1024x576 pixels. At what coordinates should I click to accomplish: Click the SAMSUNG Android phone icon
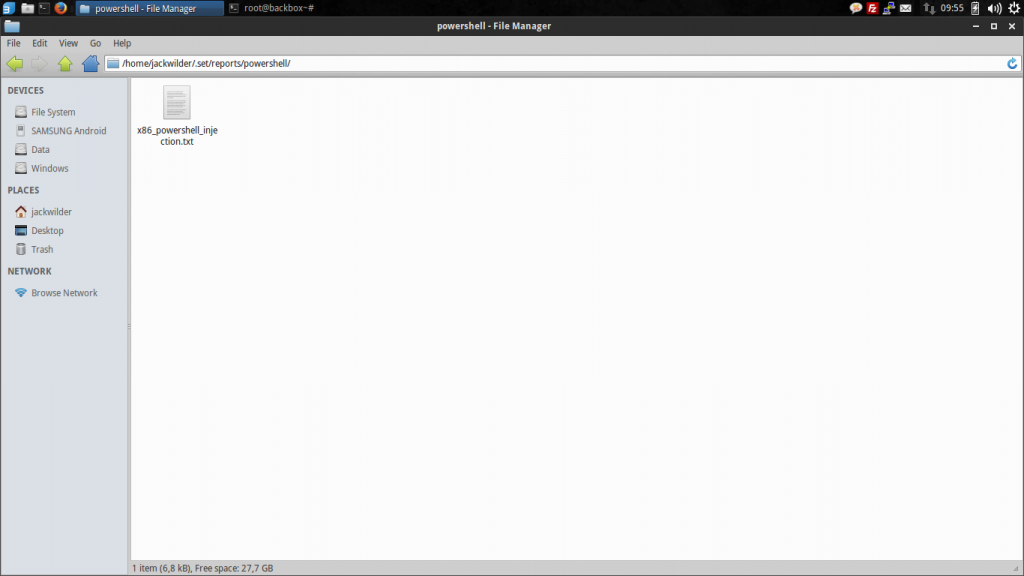point(21,131)
